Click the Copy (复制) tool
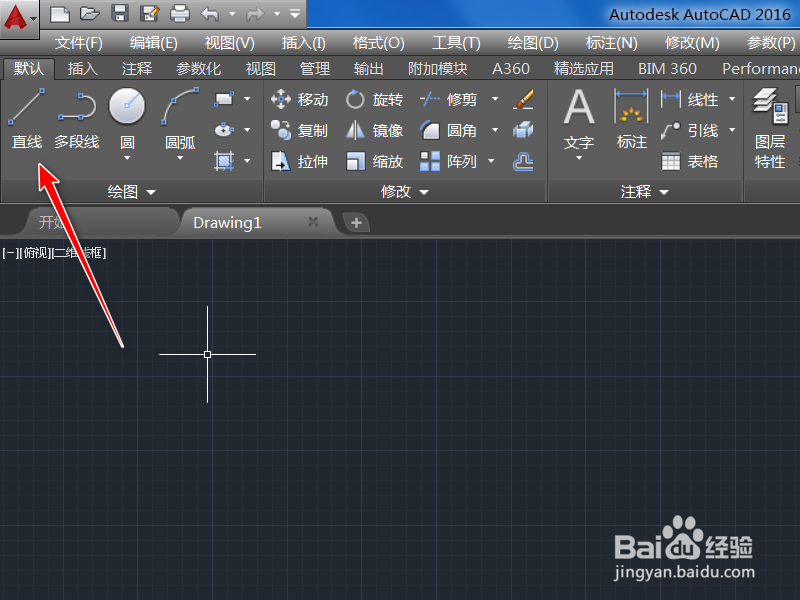800x600 pixels. [x=299, y=131]
